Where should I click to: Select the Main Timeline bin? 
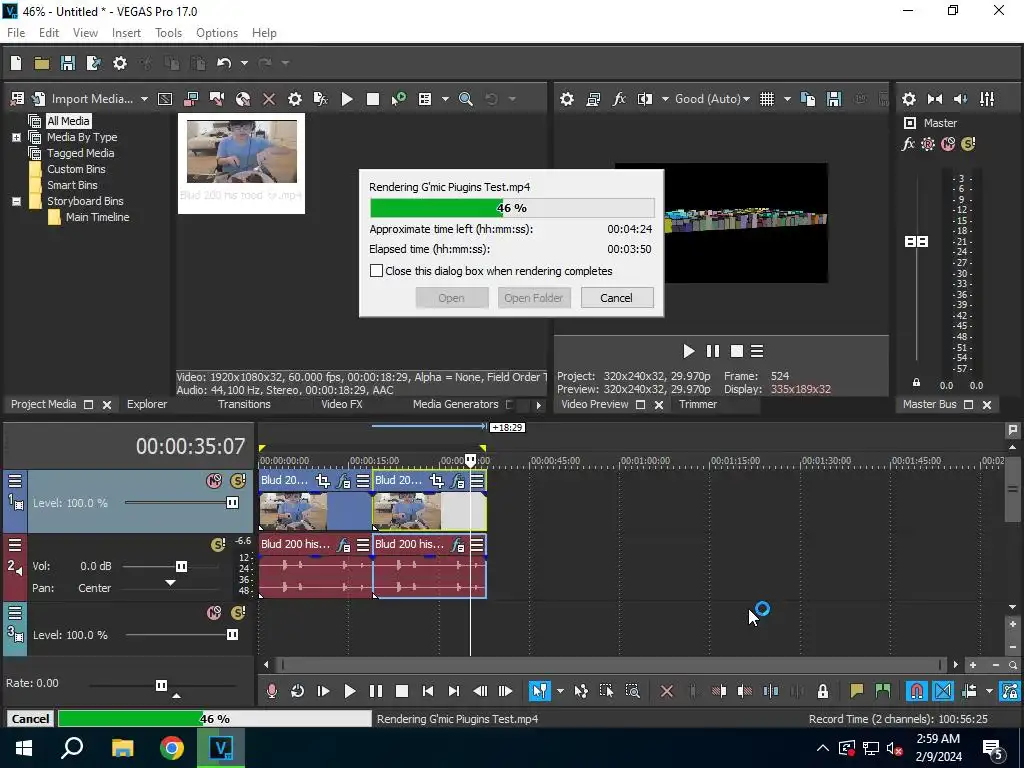pos(97,217)
